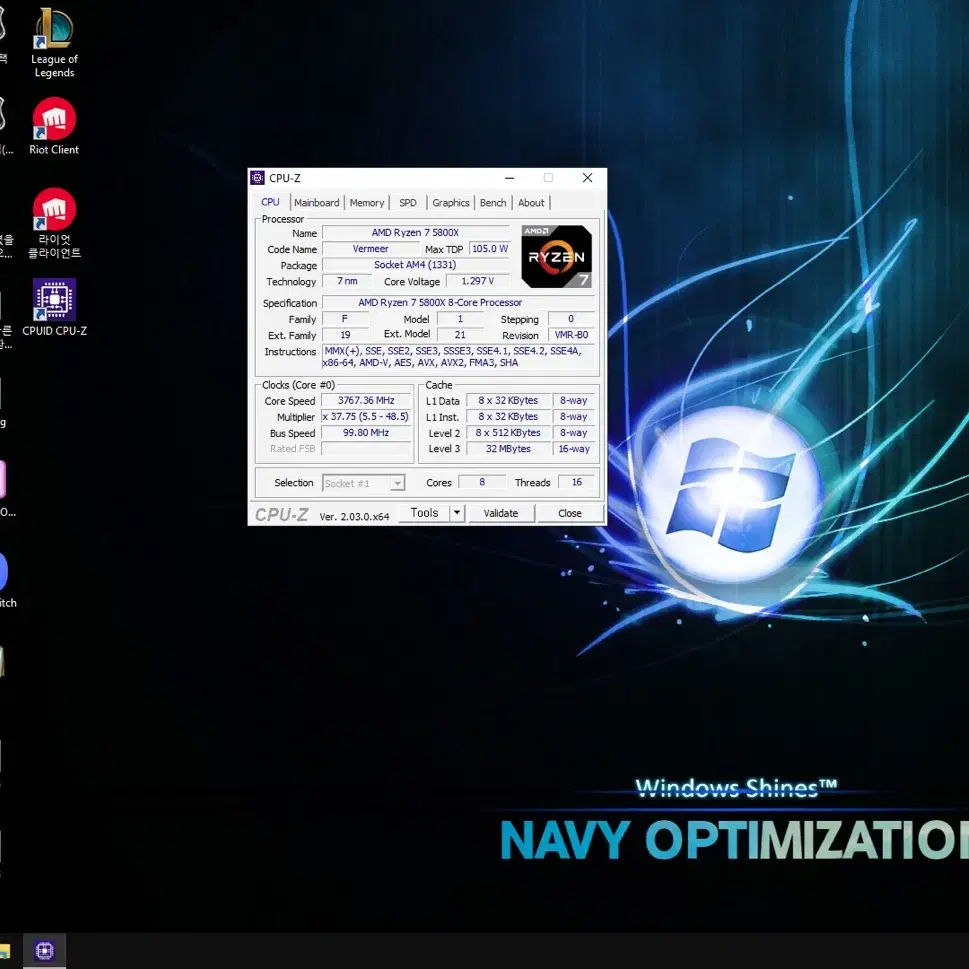Click the Core Voltage value 1.297 V
Screen dimensions: 969x969
coord(478,281)
